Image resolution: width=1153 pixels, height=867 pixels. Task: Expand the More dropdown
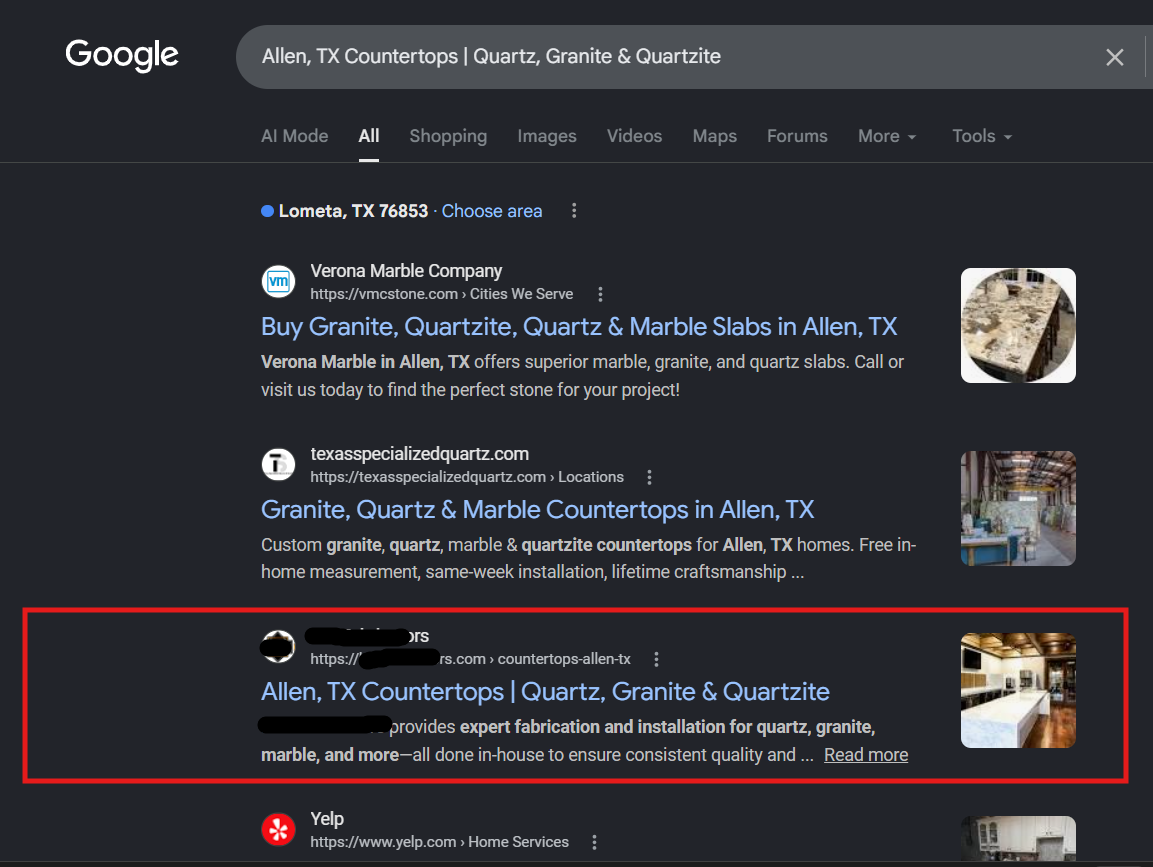click(x=887, y=136)
